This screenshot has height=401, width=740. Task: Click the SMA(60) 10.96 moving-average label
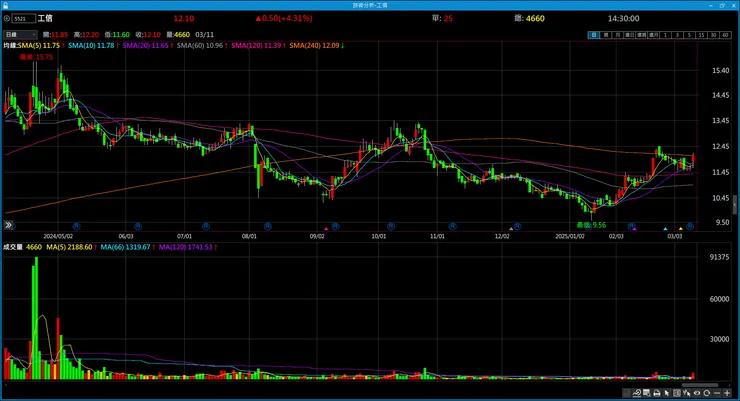[x=200, y=45]
